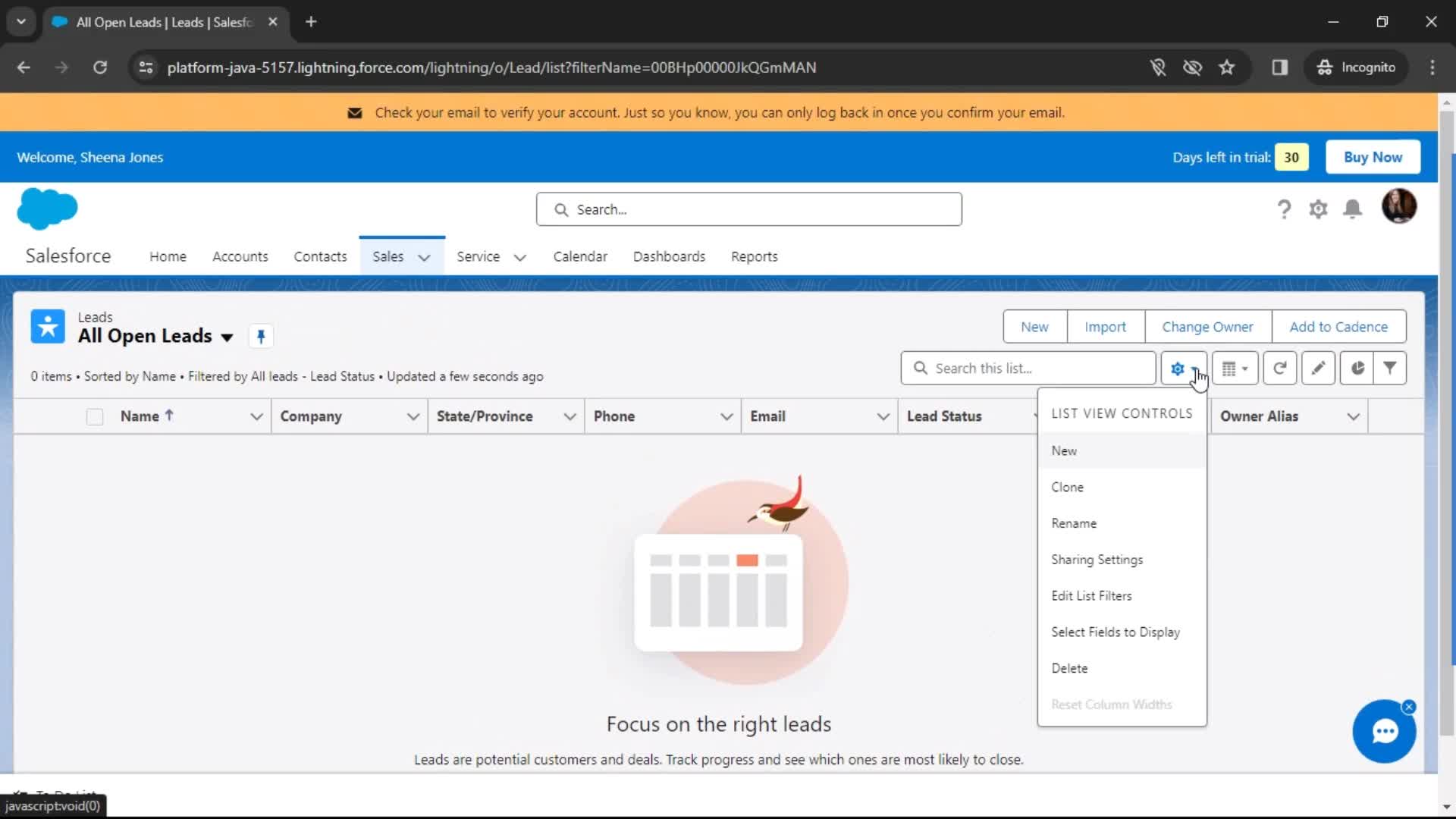Screen dimensions: 1456x819
Task: Open Chrome three-dot menu
Action: 1432,67
